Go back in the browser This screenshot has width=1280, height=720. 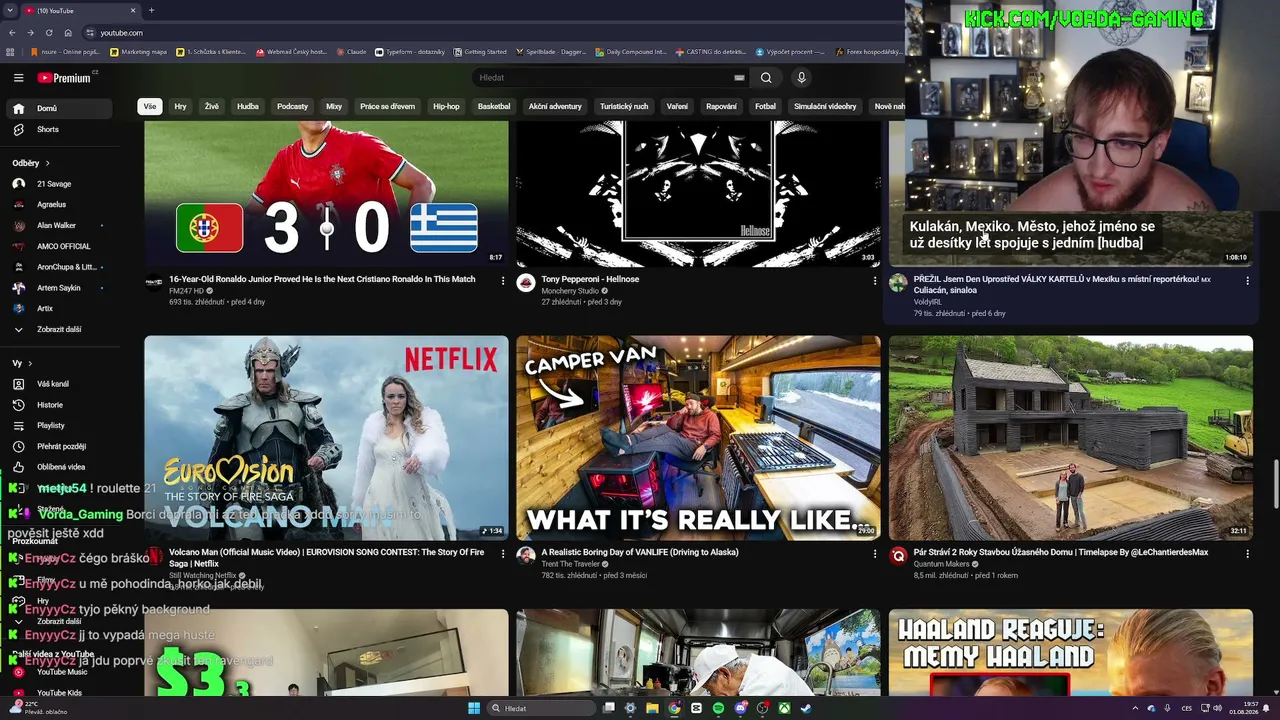pyautogui.click(x=12, y=33)
